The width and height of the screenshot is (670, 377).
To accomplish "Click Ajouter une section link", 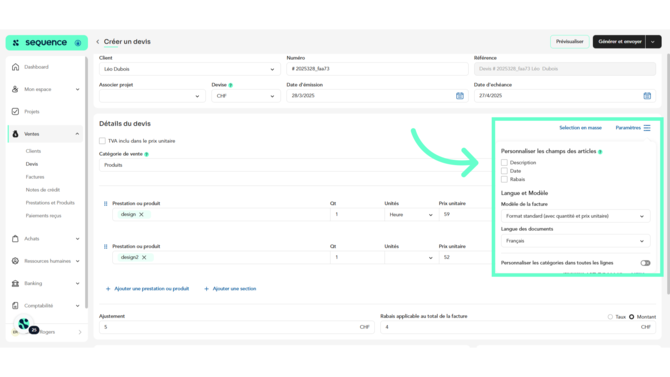I will [x=234, y=289].
